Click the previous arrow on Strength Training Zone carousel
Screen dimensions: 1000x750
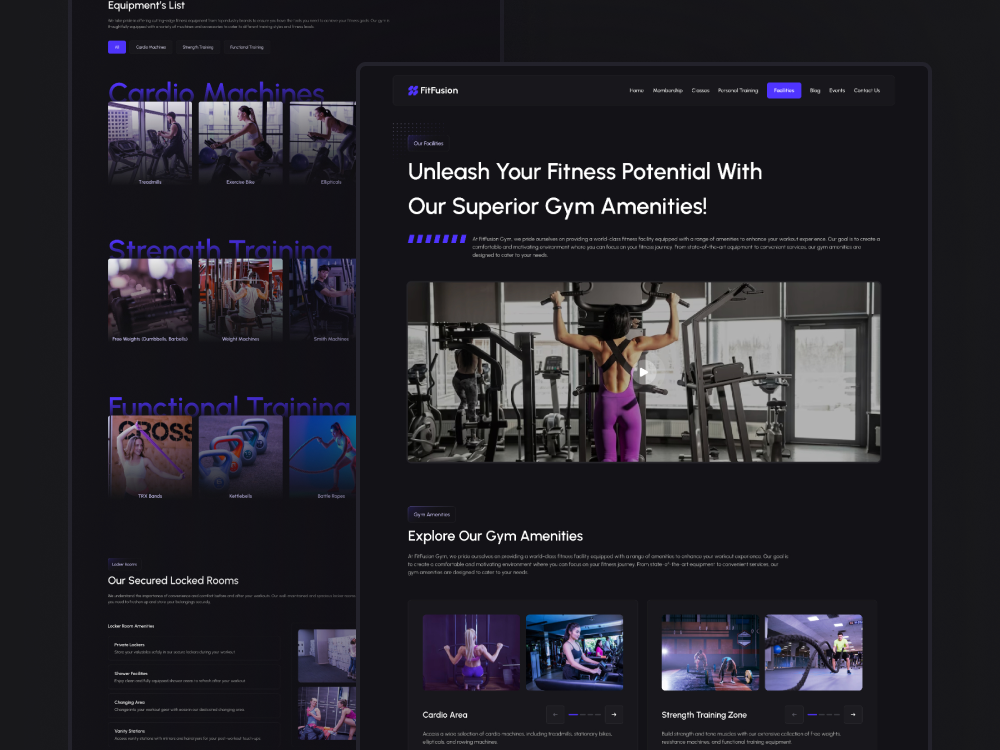pyautogui.click(x=793, y=714)
